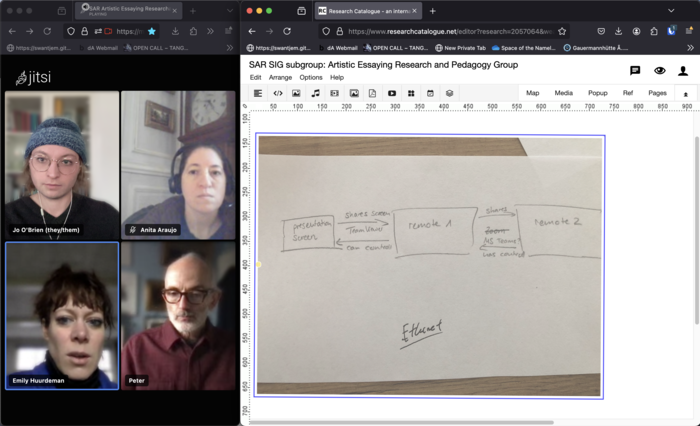Toggle preview mode with the eye icon
The width and height of the screenshot is (700, 426).
point(659,71)
